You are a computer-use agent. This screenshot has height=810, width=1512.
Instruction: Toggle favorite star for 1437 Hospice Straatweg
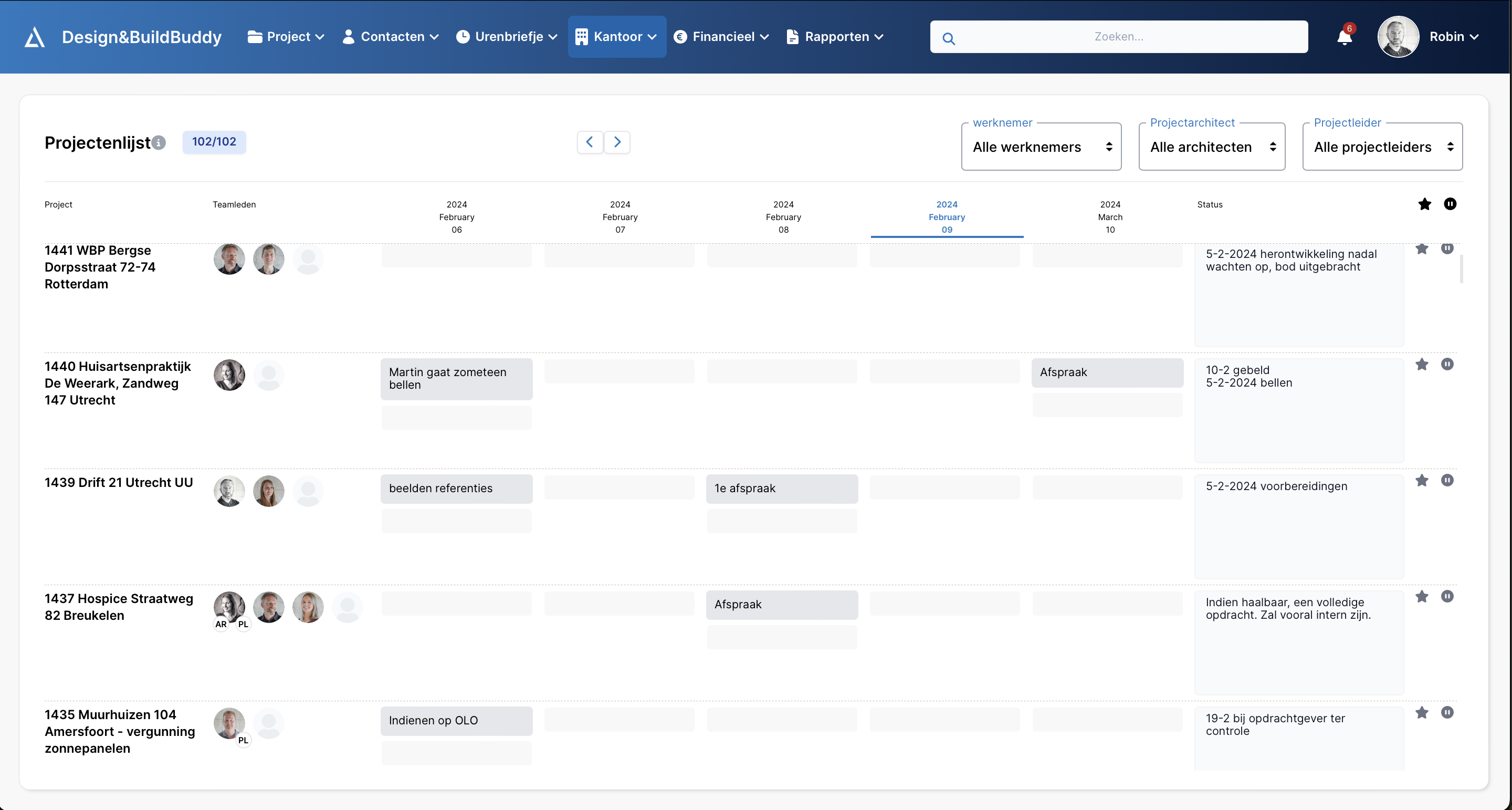(1422, 597)
